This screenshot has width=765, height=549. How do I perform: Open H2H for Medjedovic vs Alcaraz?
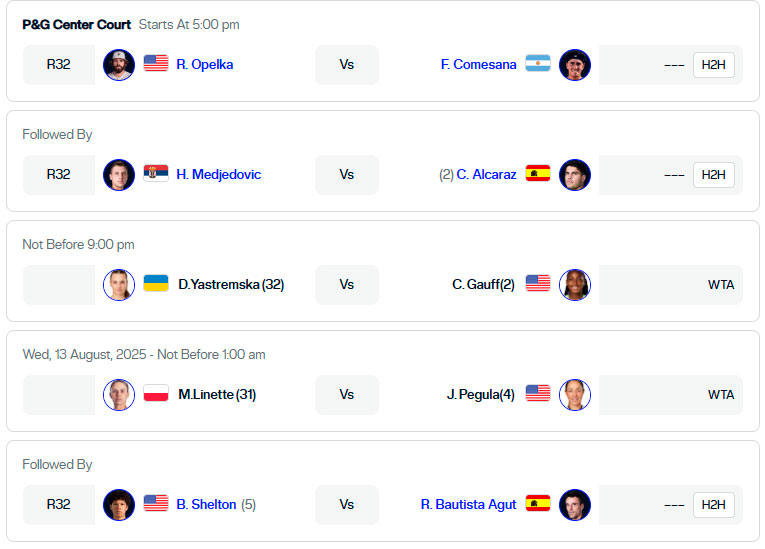click(713, 175)
